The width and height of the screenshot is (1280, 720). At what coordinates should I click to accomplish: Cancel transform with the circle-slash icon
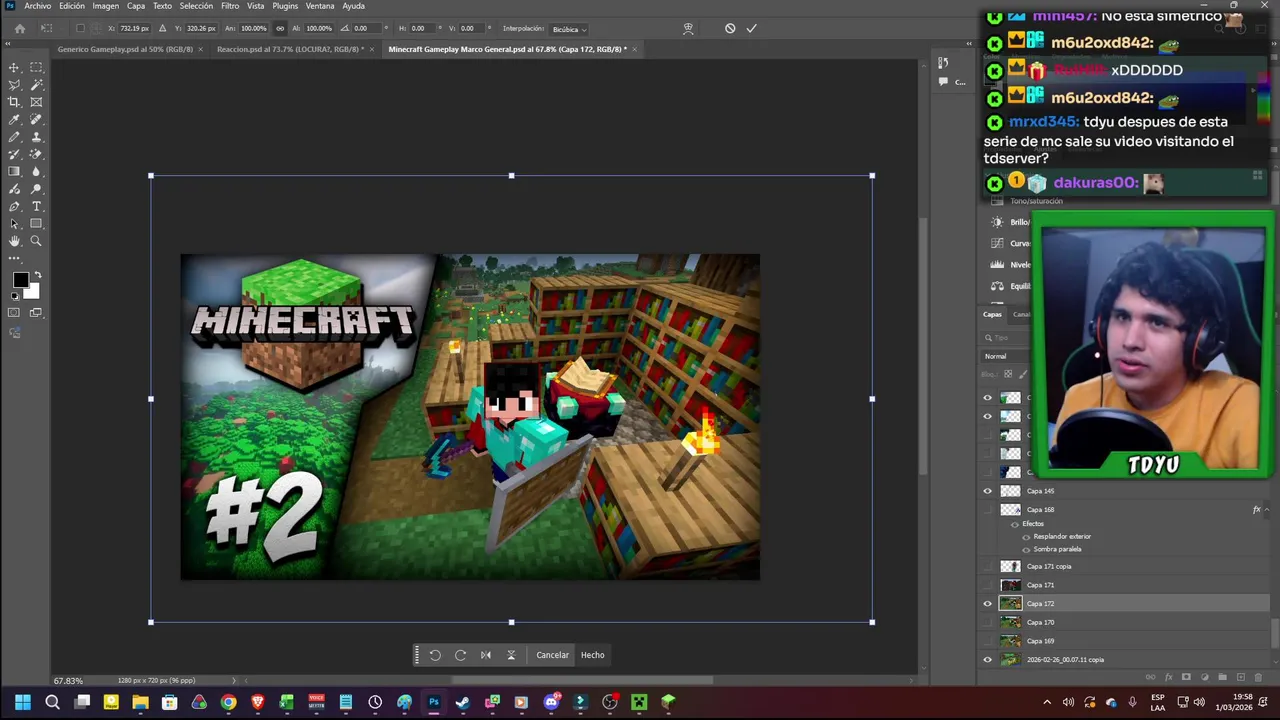click(x=730, y=28)
